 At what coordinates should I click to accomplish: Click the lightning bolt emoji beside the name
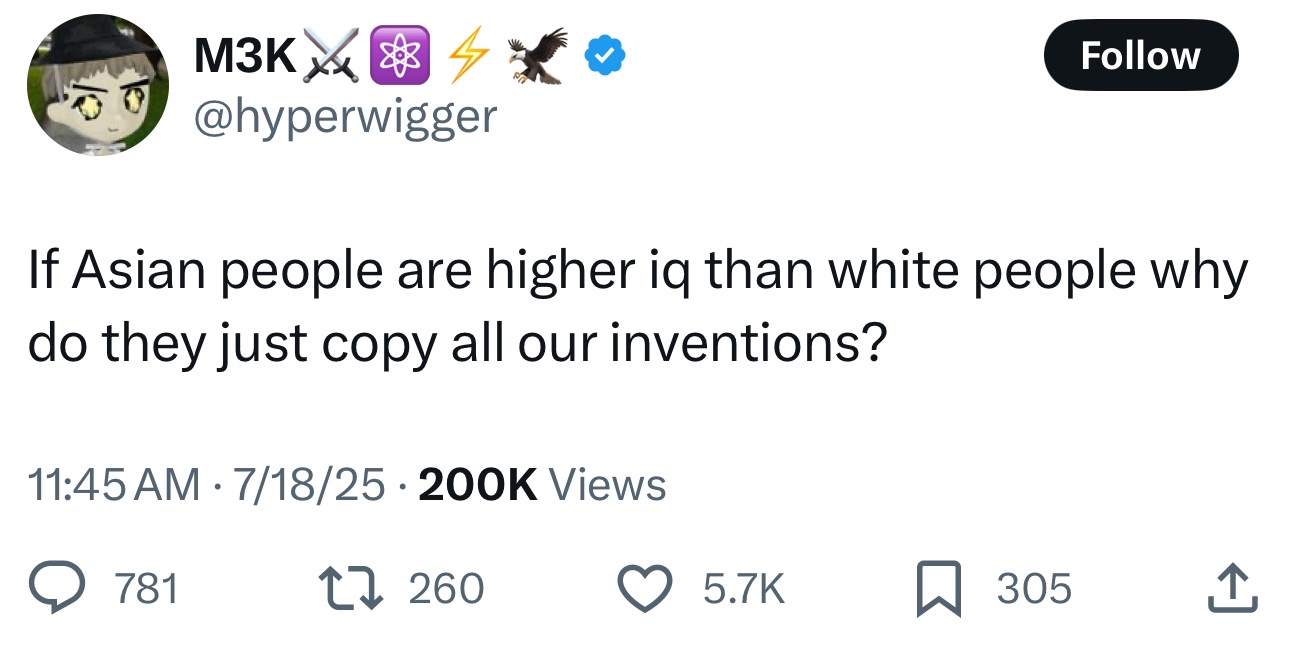click(462, 58)
